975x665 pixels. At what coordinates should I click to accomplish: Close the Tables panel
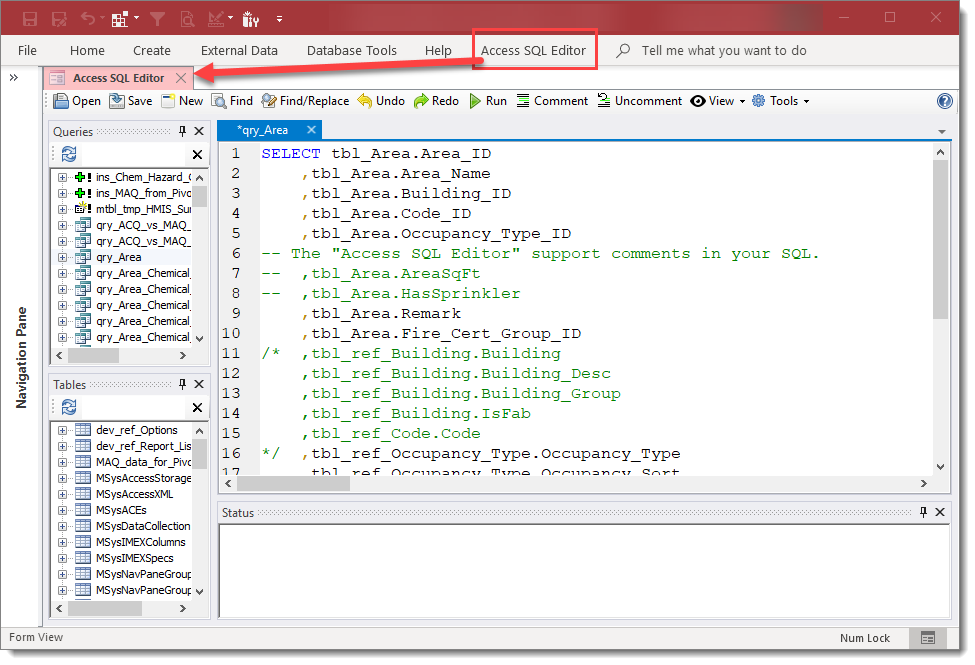pos(199,384)
